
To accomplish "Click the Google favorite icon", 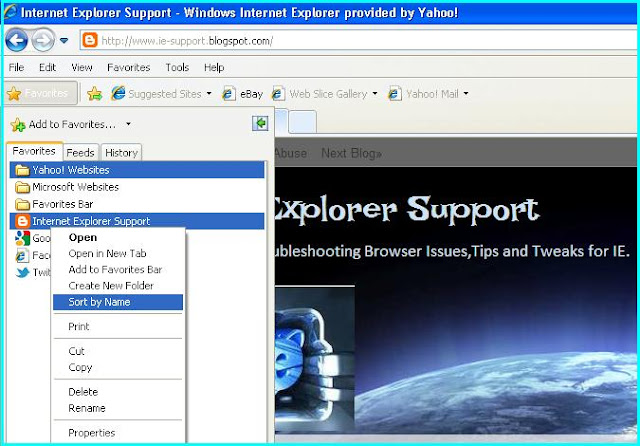I will [x=22, y=238].
